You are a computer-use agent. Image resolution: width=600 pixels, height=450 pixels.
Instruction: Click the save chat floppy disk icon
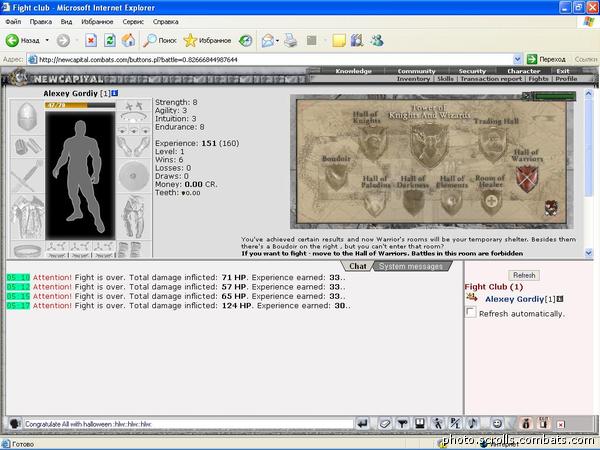(420, 424)
